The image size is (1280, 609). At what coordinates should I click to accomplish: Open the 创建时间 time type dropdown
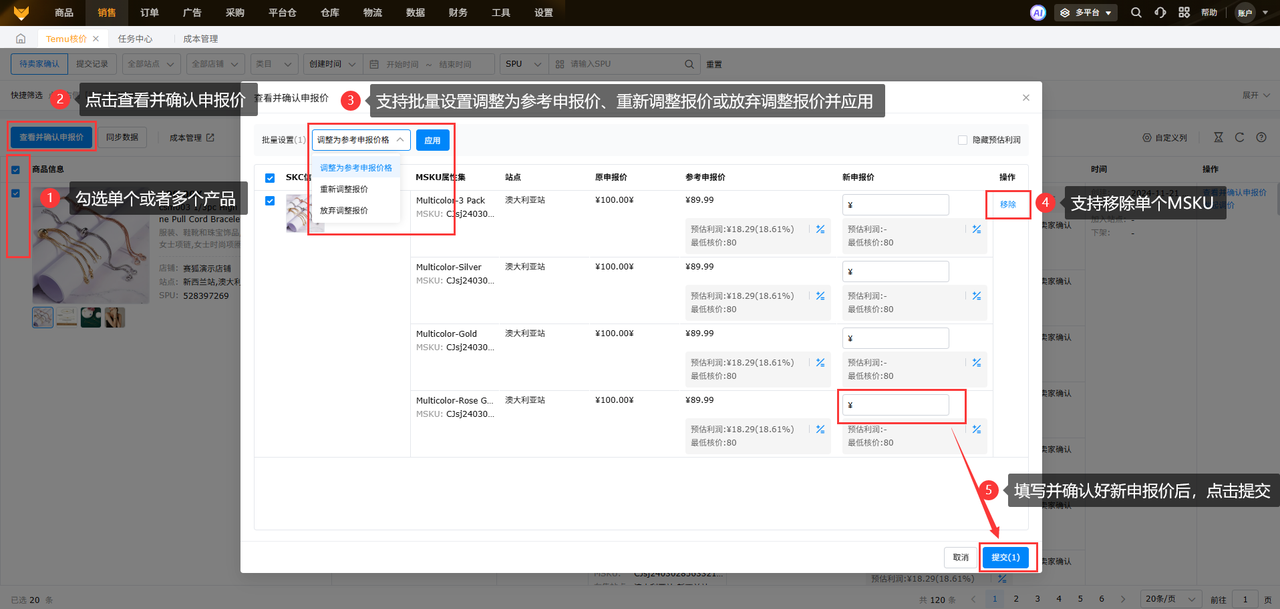pos(332,64)
